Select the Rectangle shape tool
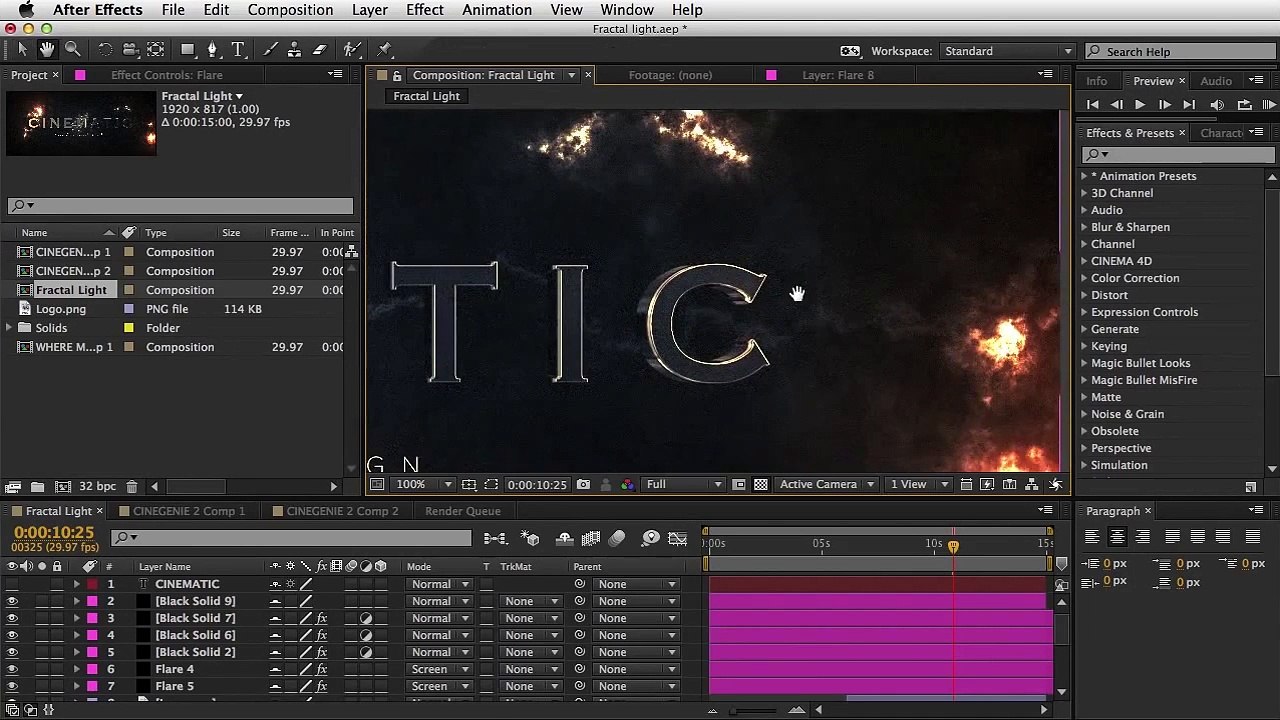 tap(188, 49)
